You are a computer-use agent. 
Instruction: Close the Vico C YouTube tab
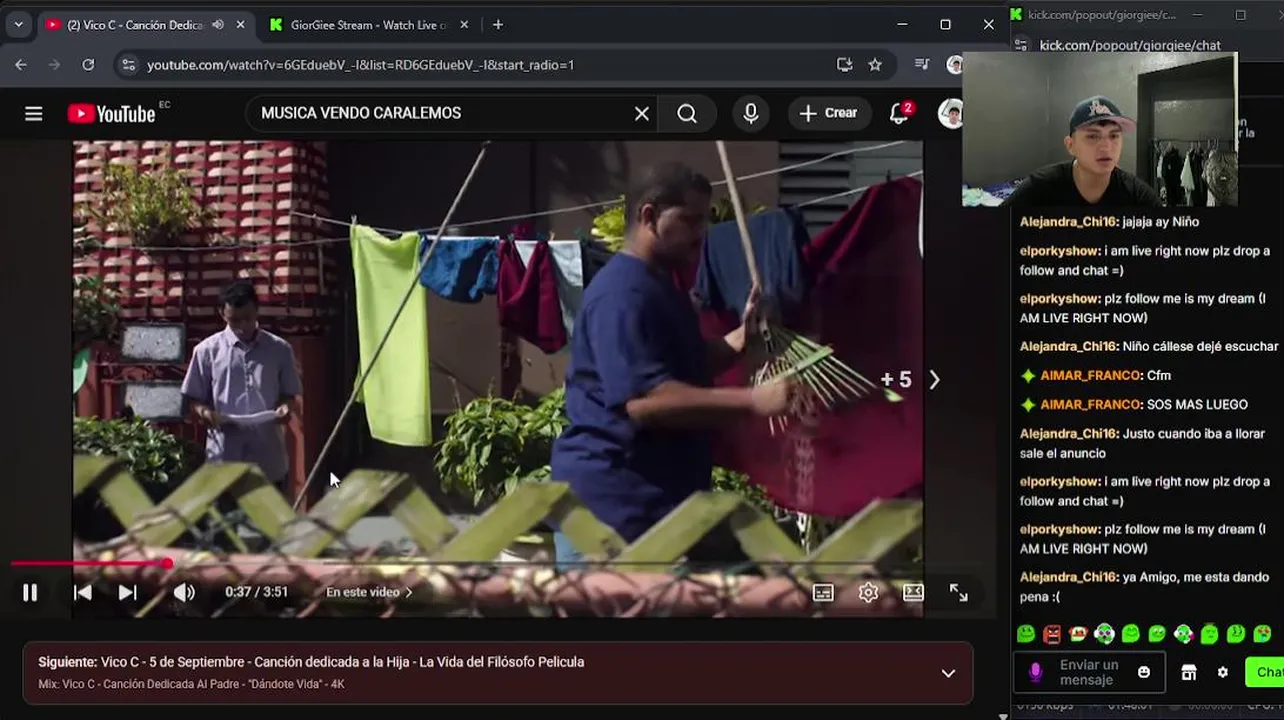240,25
